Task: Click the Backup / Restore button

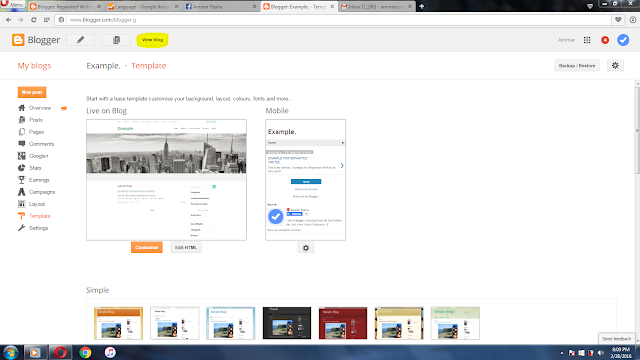Action: point(577,65)
